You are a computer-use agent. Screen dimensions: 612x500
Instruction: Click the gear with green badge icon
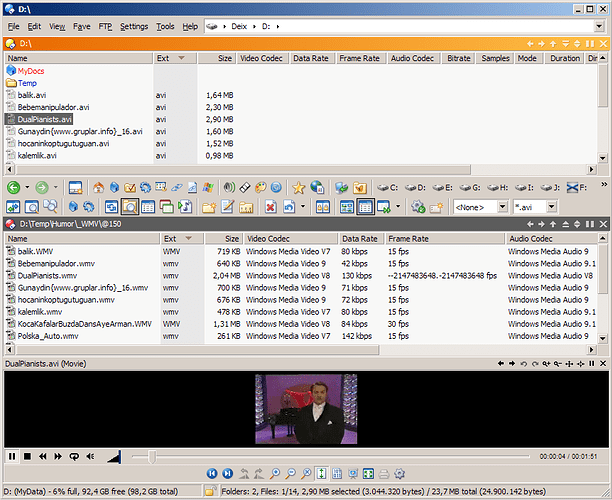(x=418, y=207)
